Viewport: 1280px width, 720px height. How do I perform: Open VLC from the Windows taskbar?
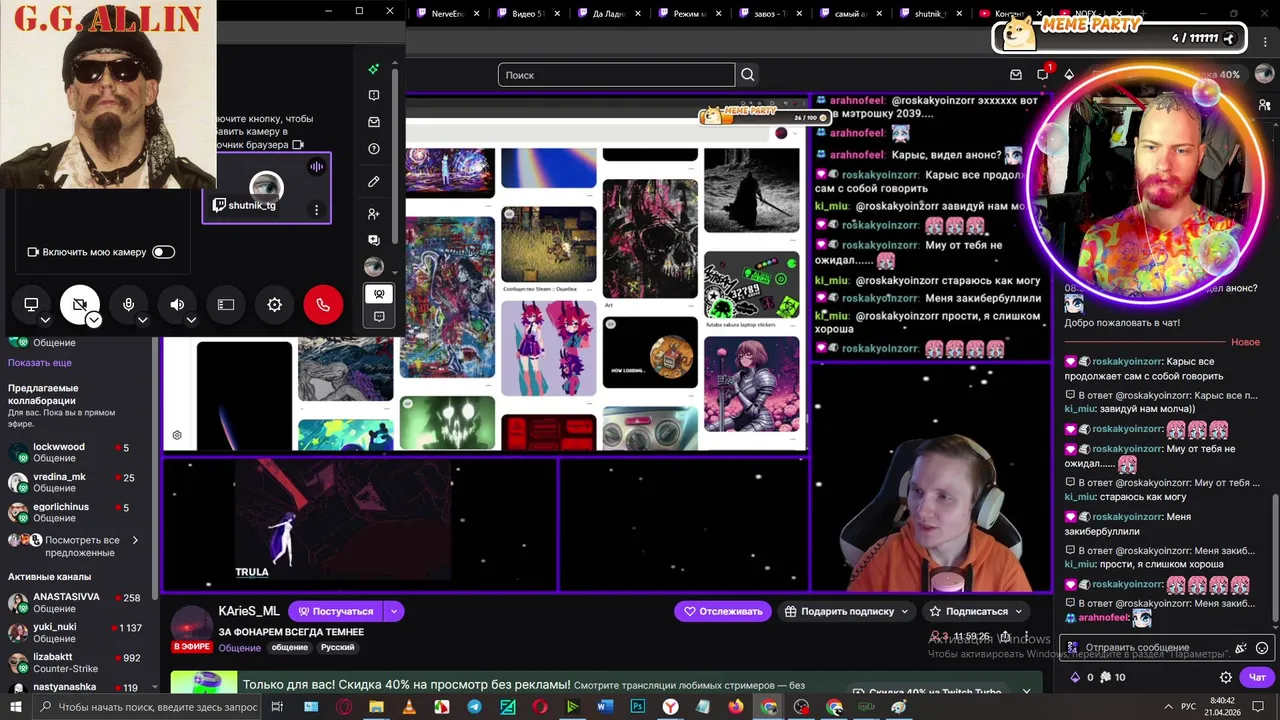pyautogui.click(x=408, y=707)
